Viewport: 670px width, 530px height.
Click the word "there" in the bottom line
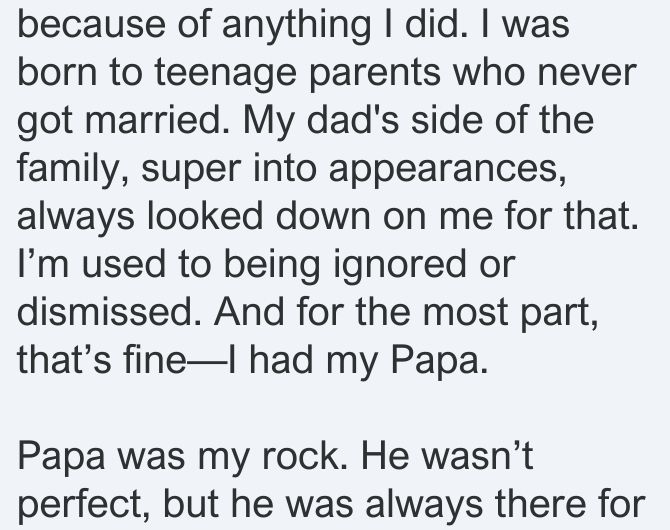tap(540, 504)
